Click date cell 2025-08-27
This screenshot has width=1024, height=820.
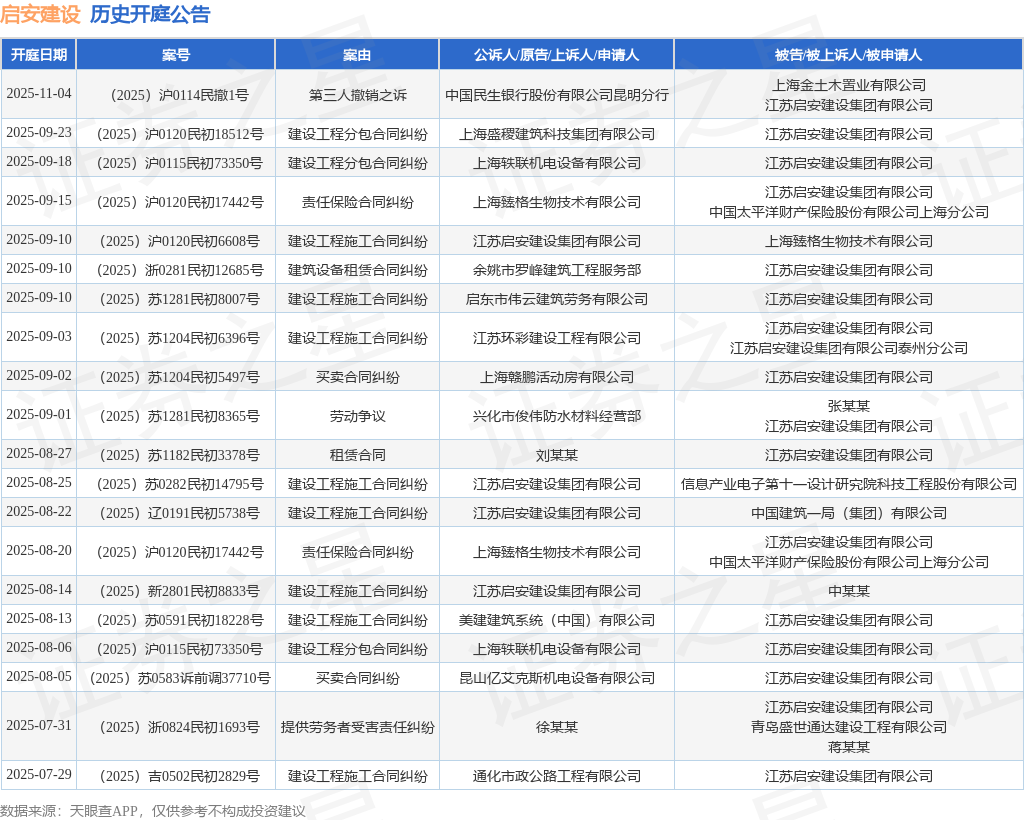tap(39, 454)
